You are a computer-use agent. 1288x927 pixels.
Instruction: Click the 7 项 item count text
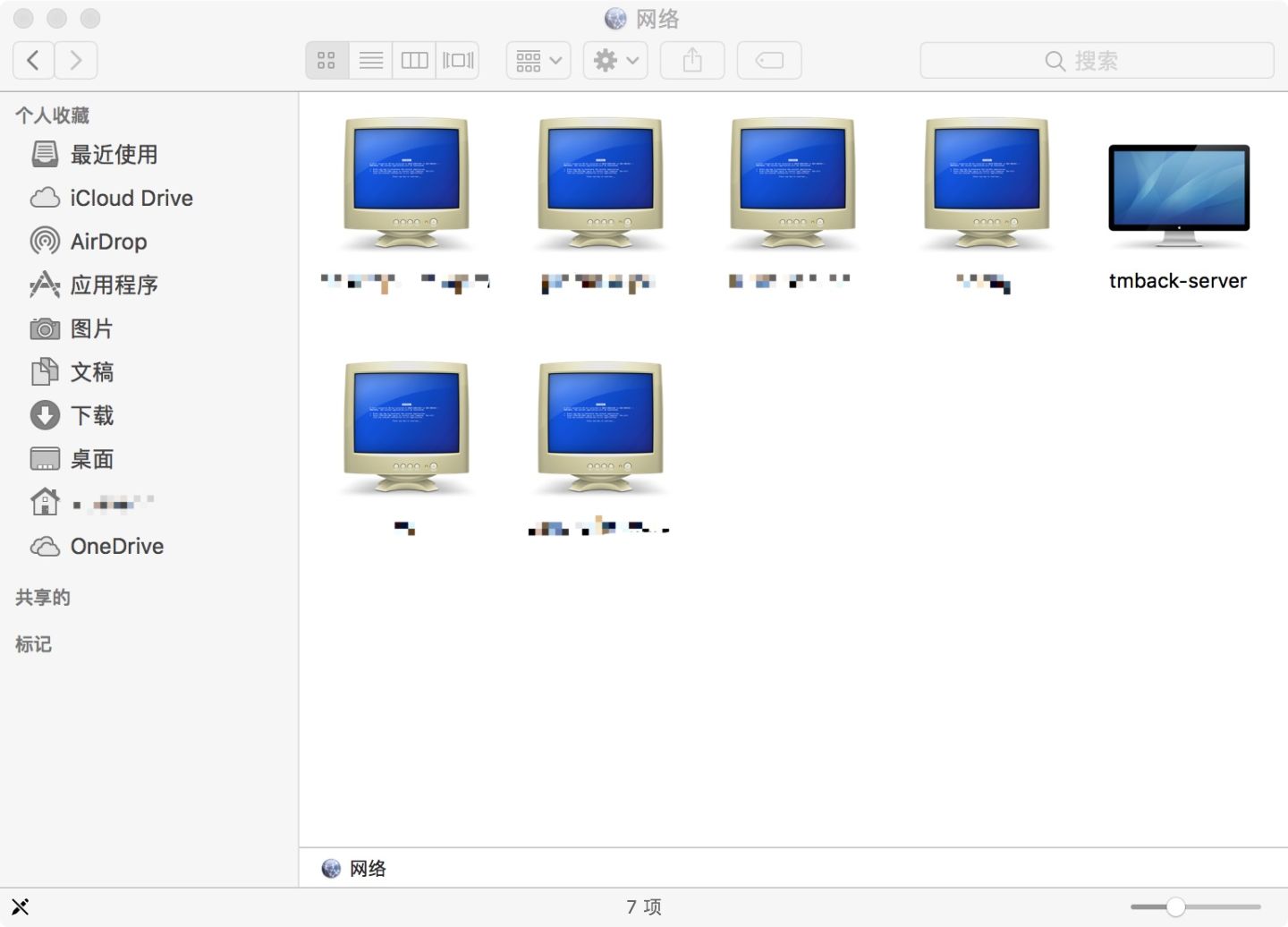click(x=644, y=907)
